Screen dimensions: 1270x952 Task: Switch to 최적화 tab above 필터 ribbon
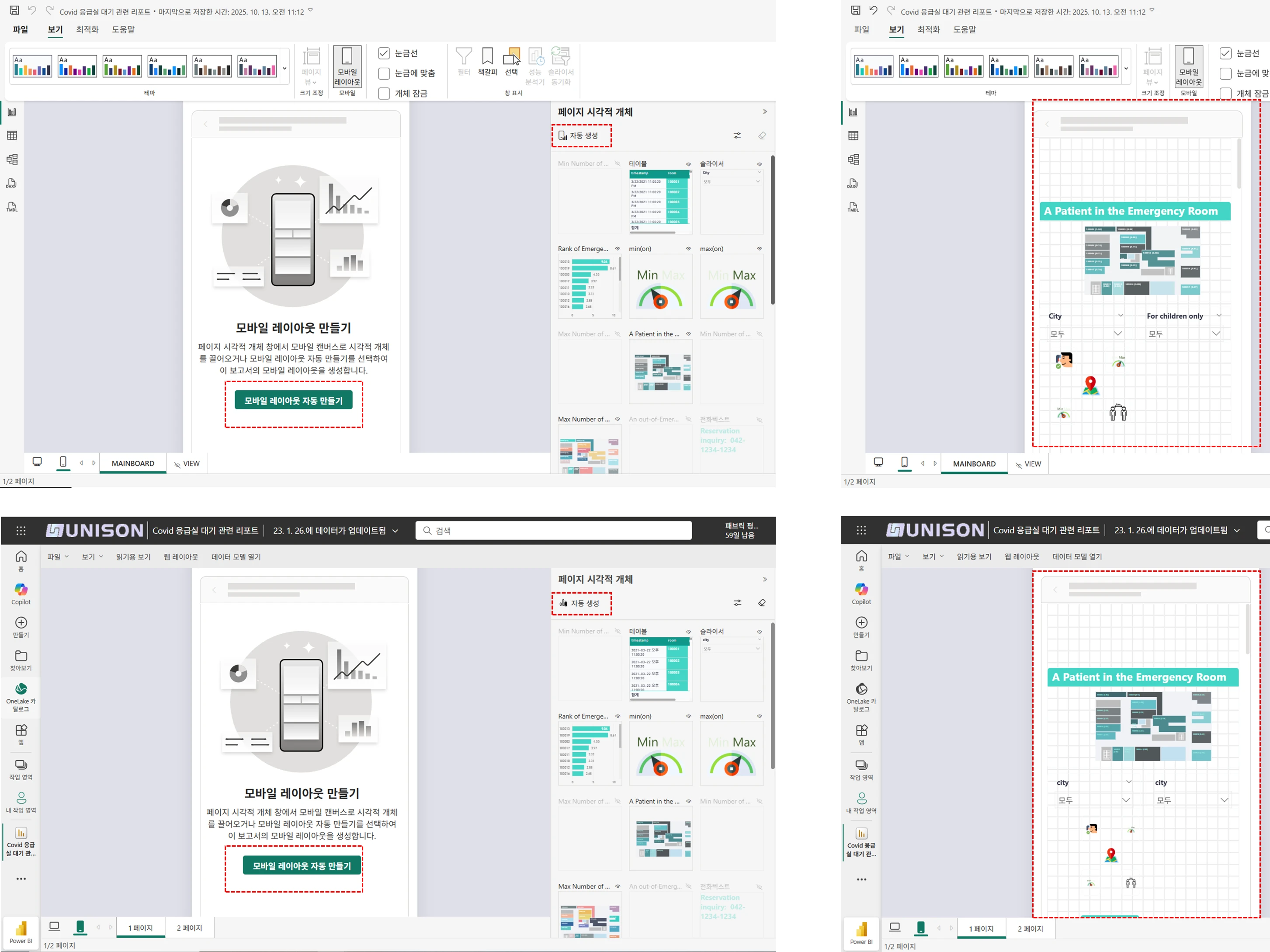point(87,29)
